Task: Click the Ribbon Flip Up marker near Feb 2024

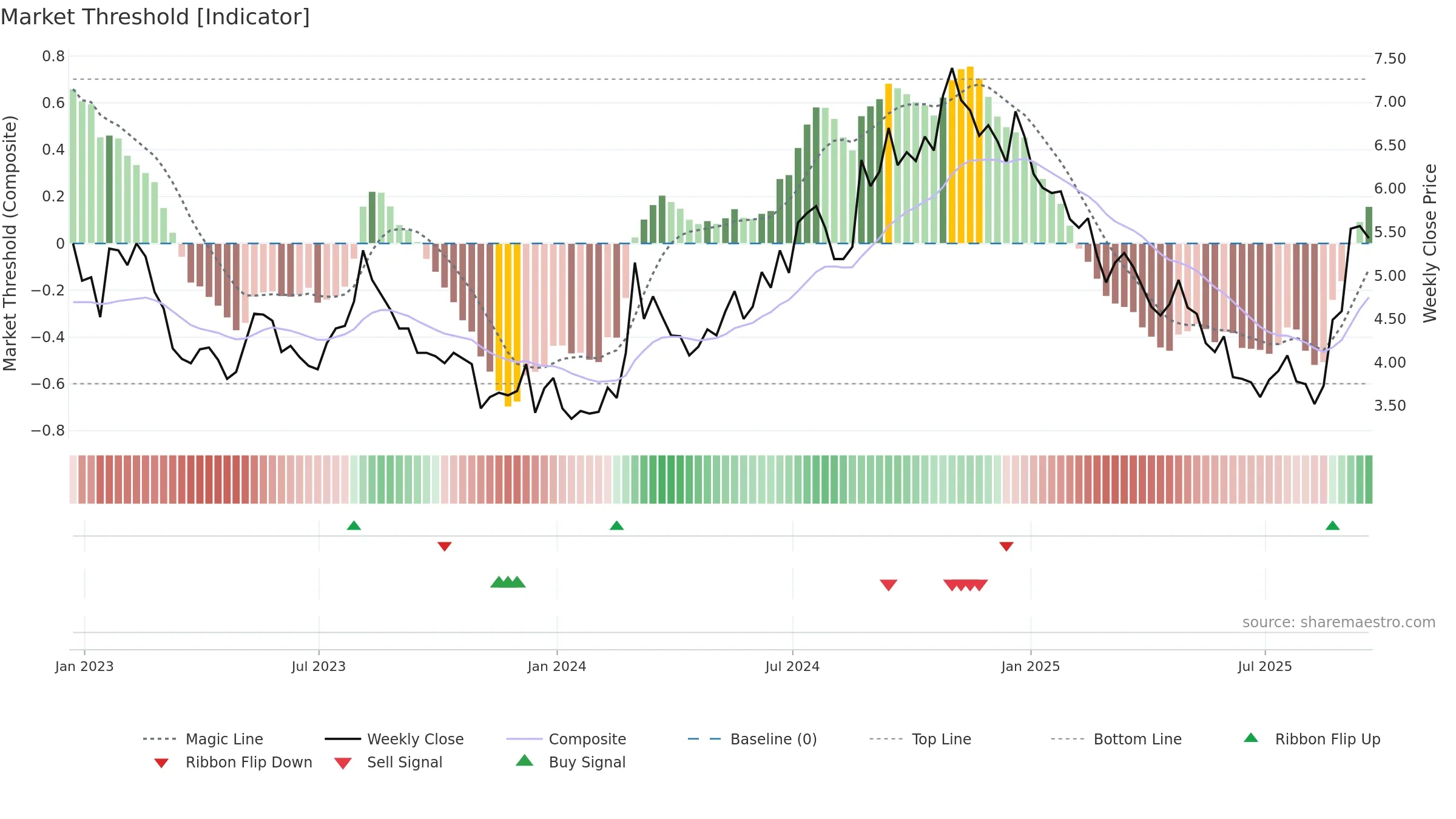Action: [616, 525]
